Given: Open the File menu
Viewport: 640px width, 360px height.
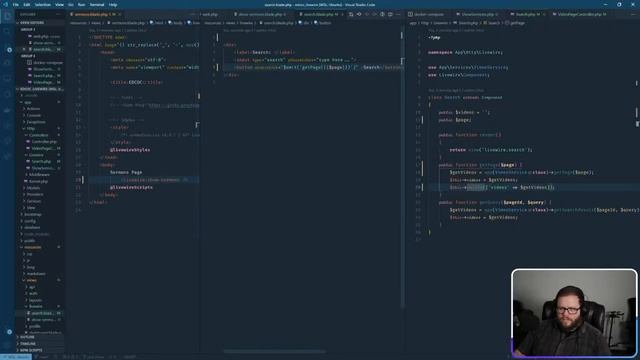Looking at the screenshot, I should click(x=16, y=4).
